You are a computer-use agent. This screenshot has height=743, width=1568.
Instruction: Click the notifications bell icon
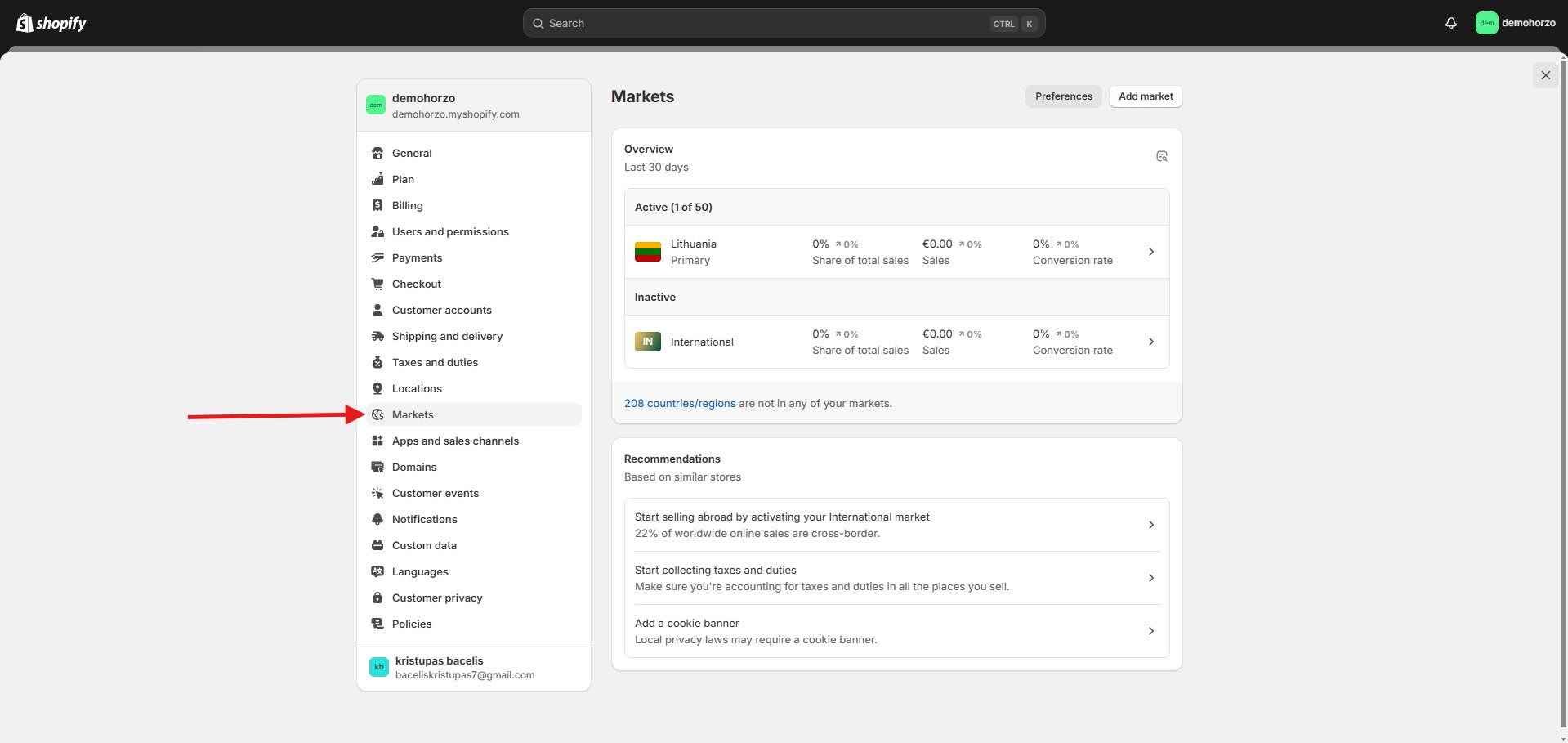tap(1450, 23)
